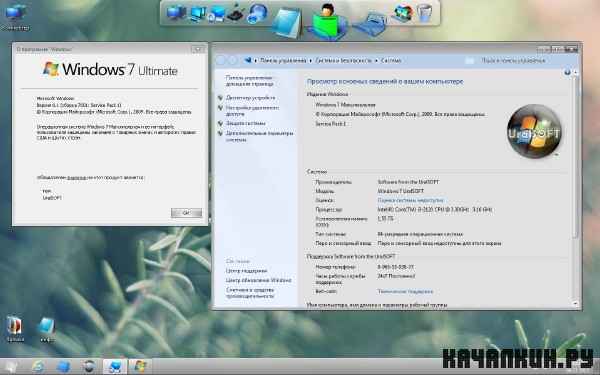Select the support phone number text
The height and width of the screenshot is (375, 600).
[395, 267]
